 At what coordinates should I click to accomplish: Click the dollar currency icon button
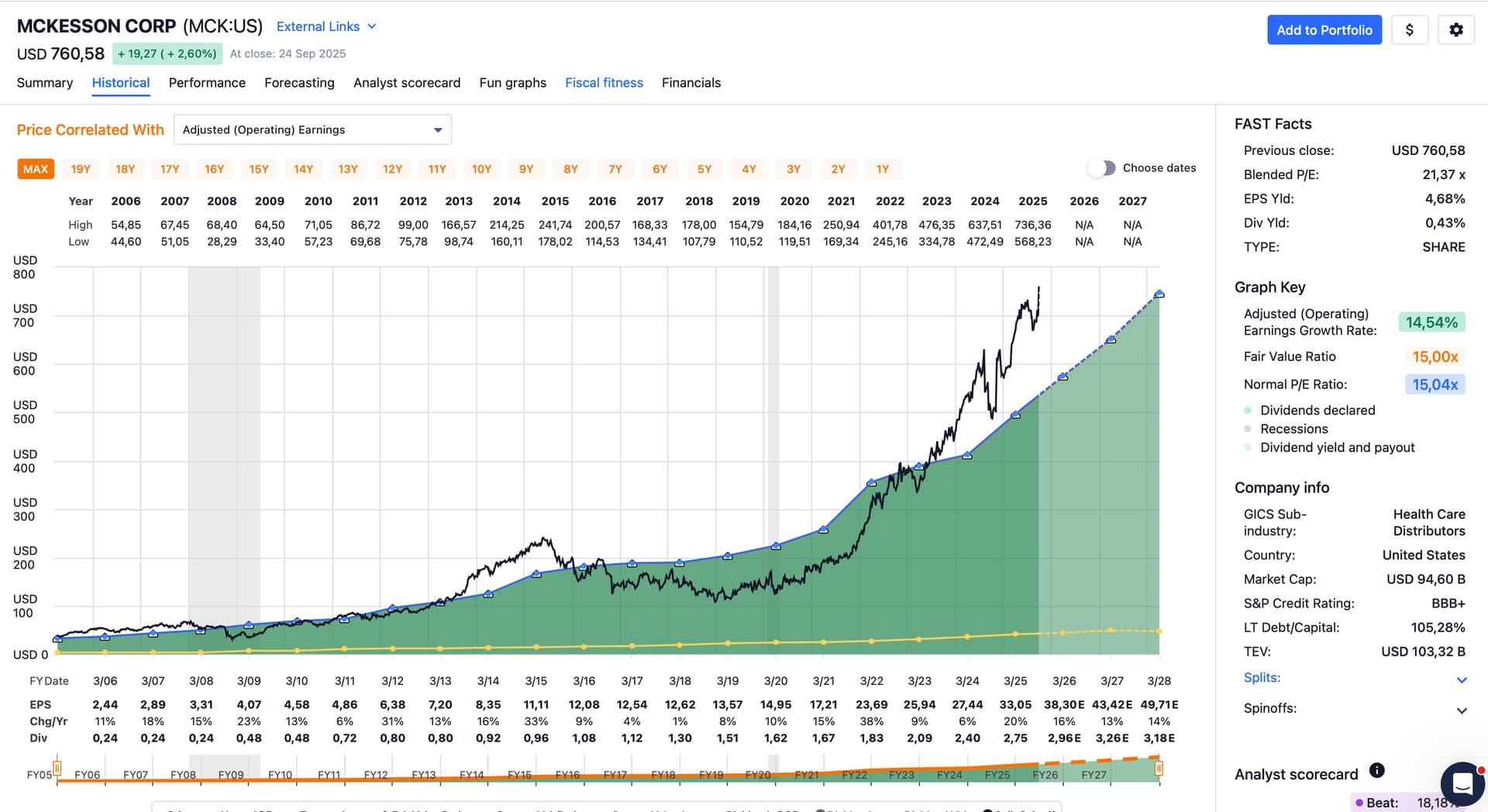pos(1409,30)
